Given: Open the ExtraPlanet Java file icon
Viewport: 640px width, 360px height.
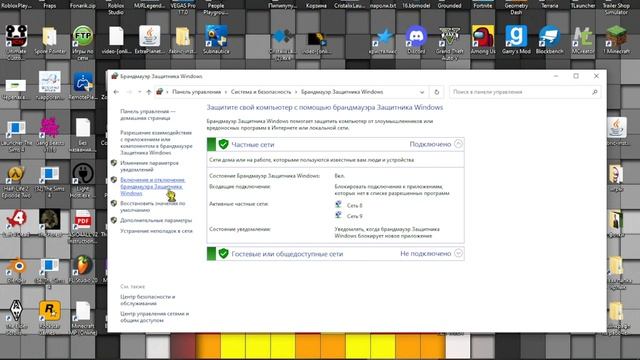Looking at the screenshot, I should 149,38.
